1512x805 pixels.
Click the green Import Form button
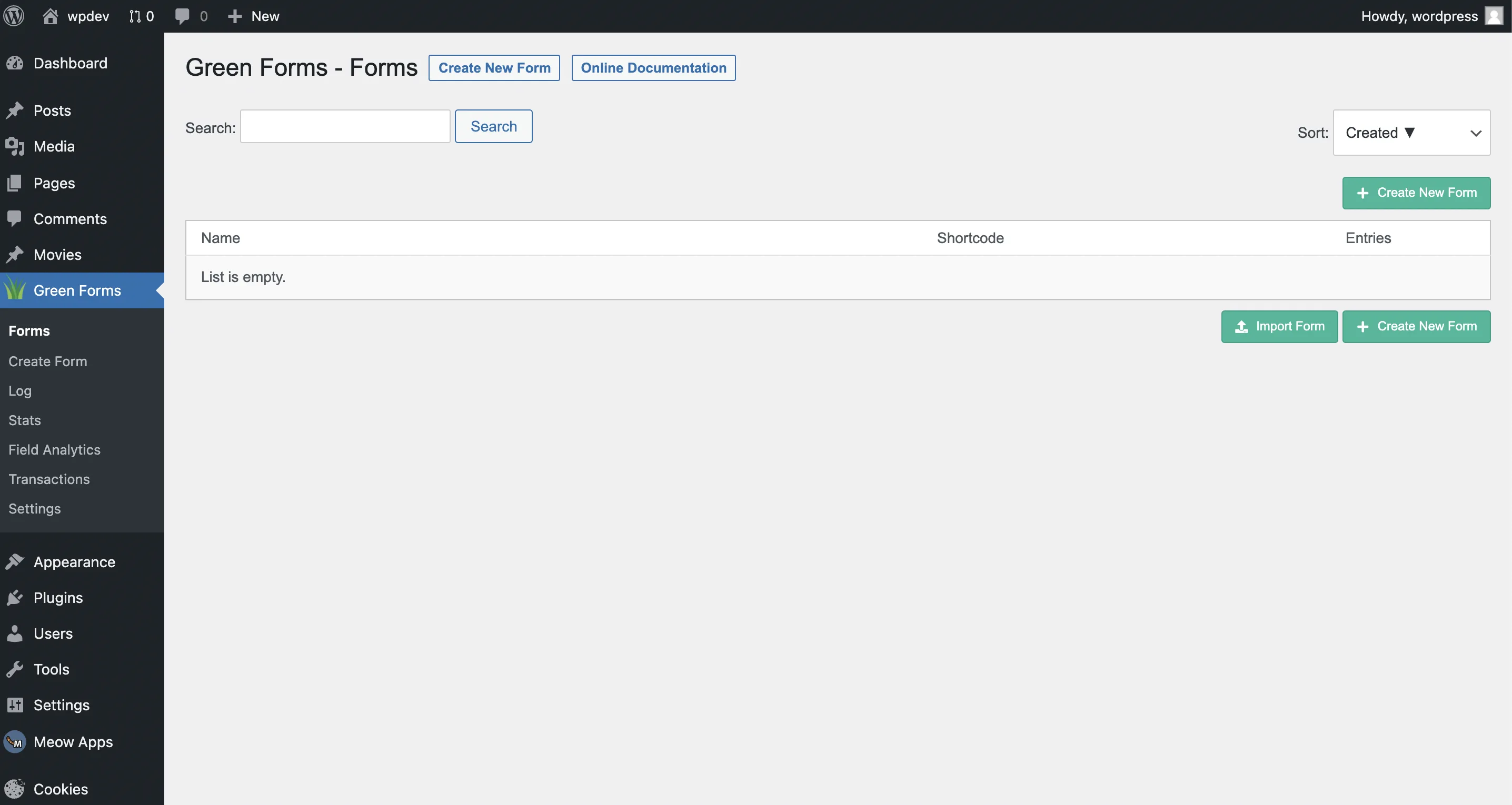click(x=1279, y=326)
